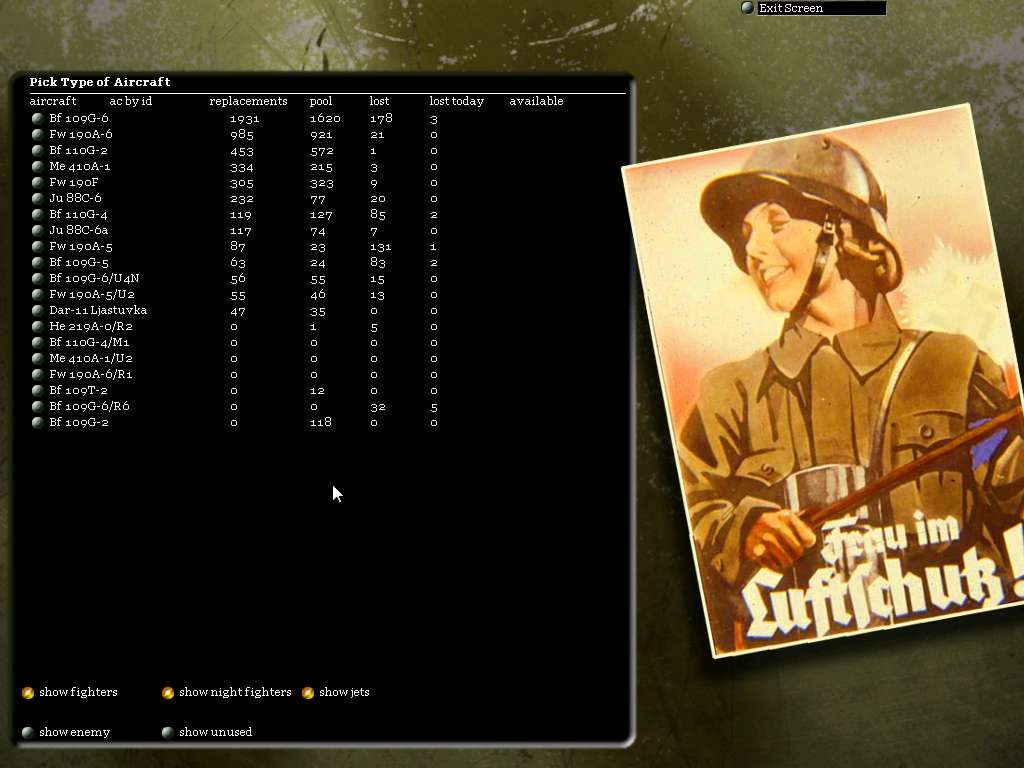
Task: Pick the Me 410A-1 round selector
Action: click(x=37, y=167)
